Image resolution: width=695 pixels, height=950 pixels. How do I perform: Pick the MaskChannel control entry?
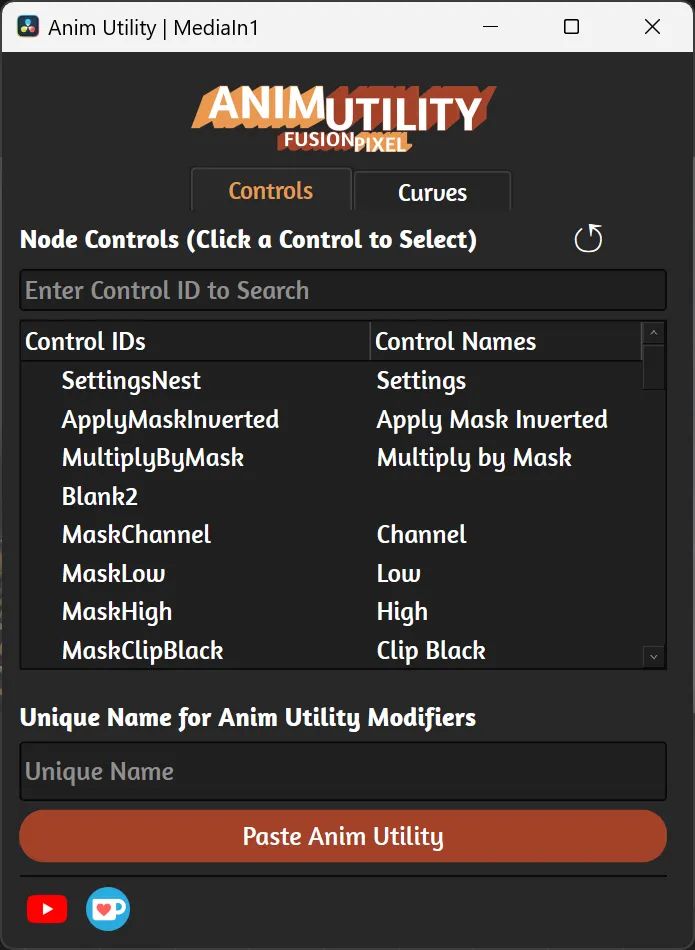coord(331,534)
